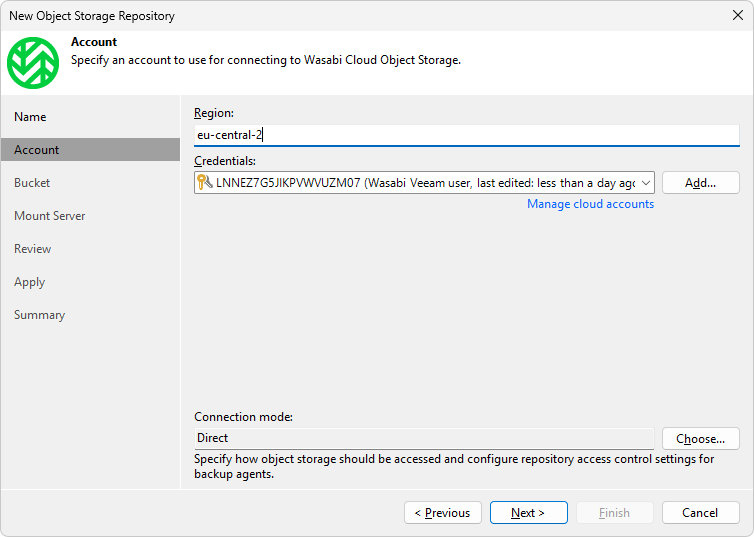
Task: Go to the Bucket wizard step
Action: point(32,183)
